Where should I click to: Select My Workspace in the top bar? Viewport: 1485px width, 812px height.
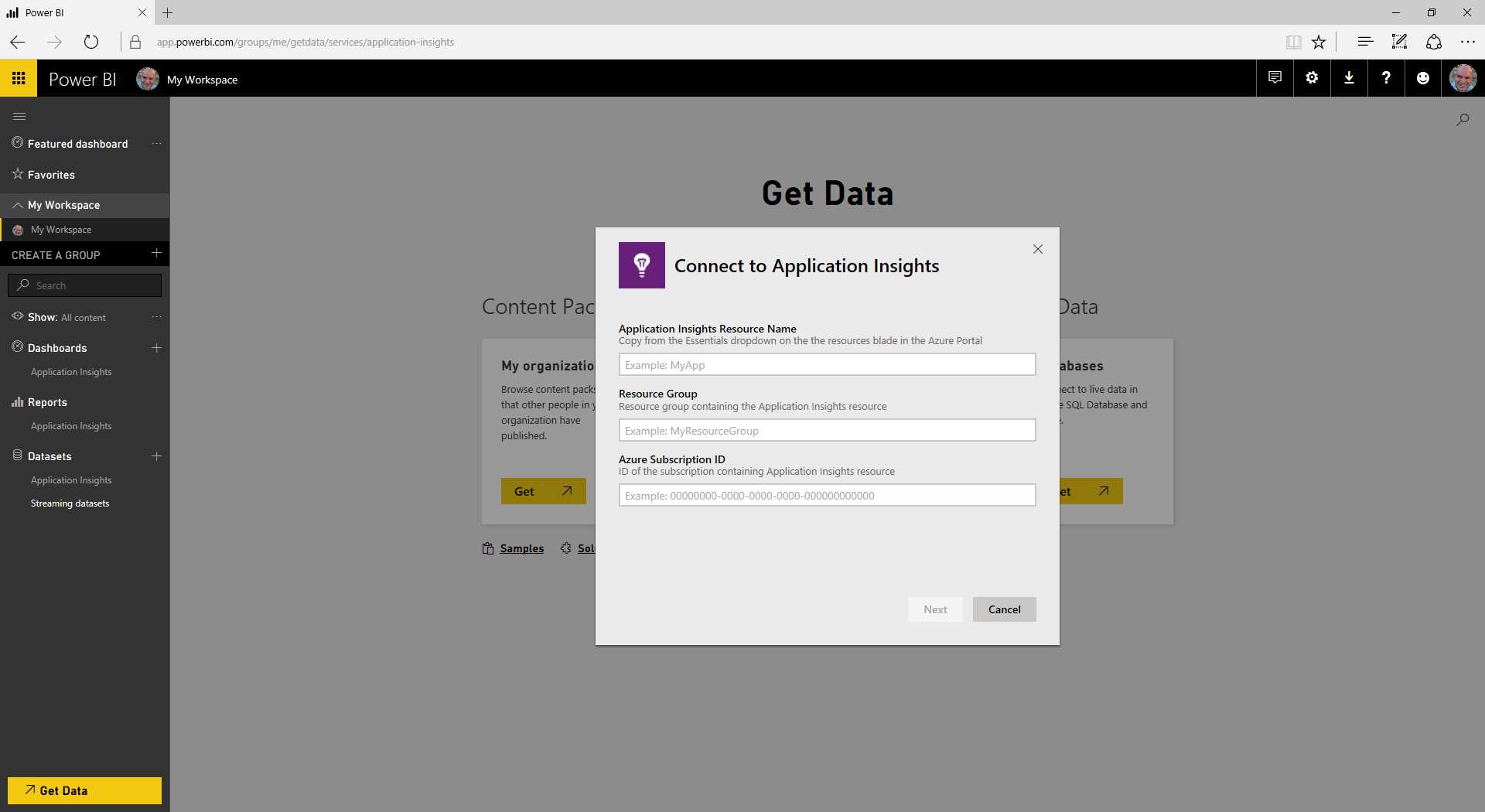click(x=203, y=79)
